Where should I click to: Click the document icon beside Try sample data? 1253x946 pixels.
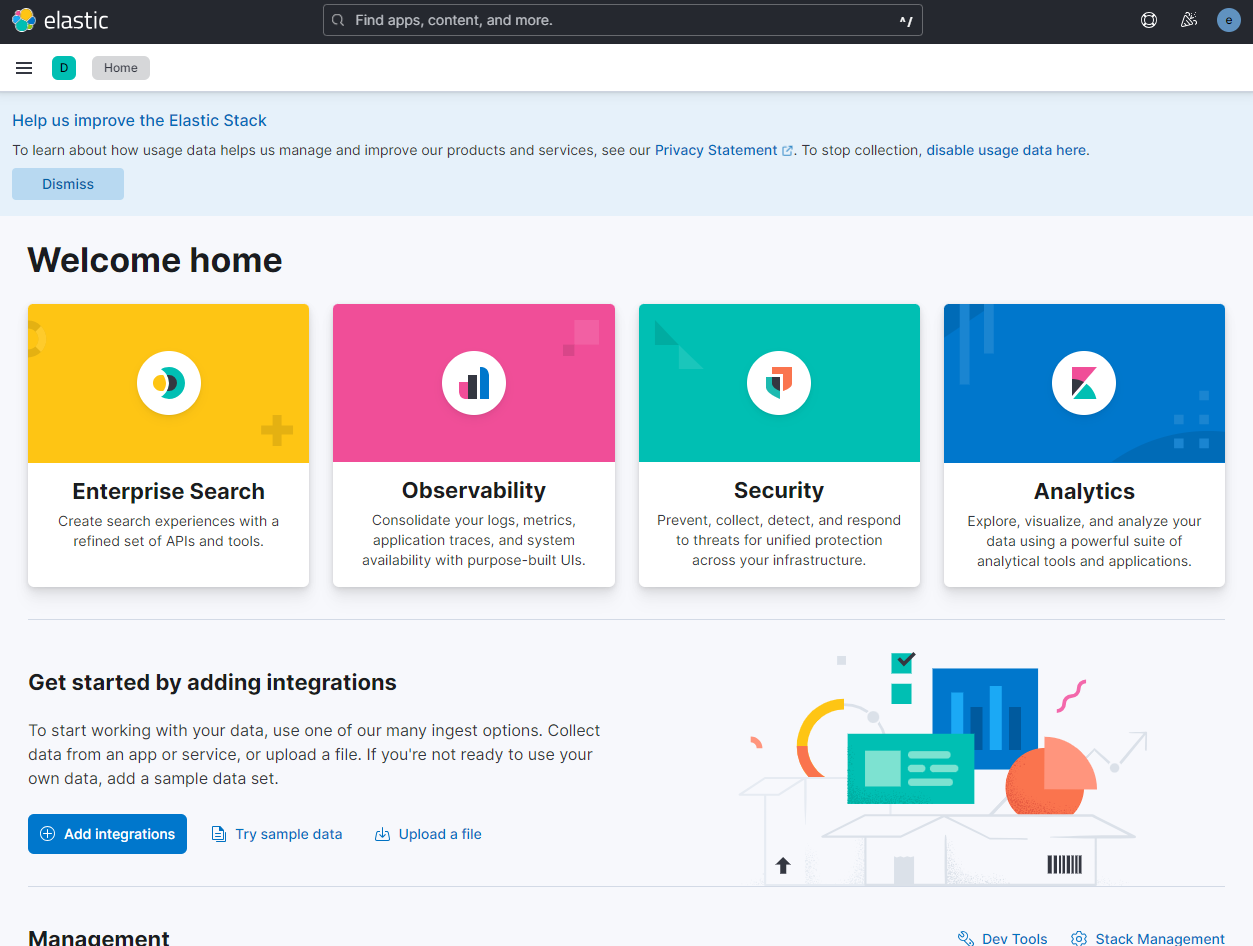click(x=219, y=834)
